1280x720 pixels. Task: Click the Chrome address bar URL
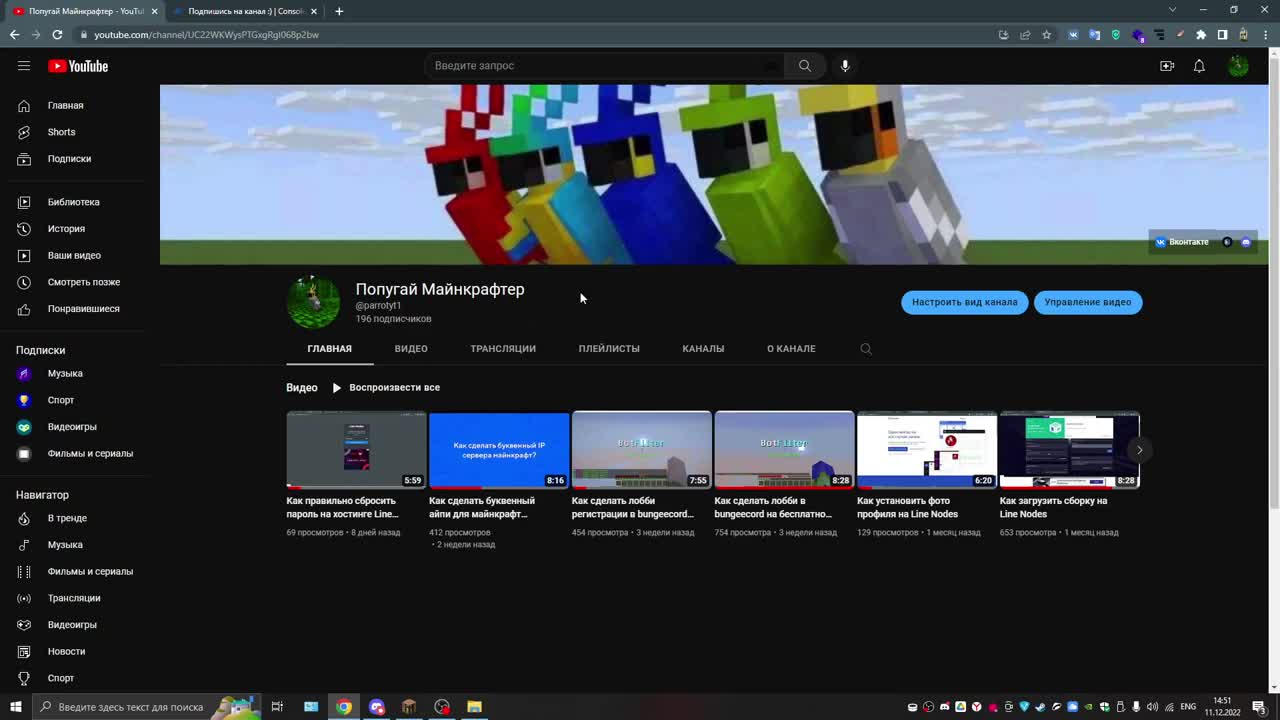pyautogui.click(x=207, y=35)
